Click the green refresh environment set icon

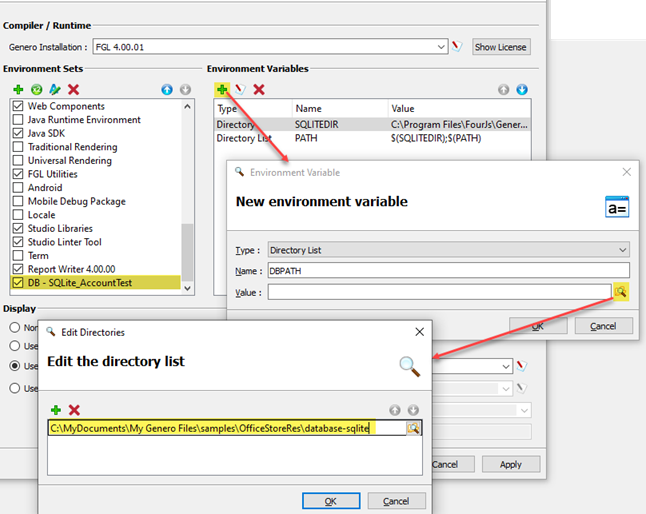[37, 89]
